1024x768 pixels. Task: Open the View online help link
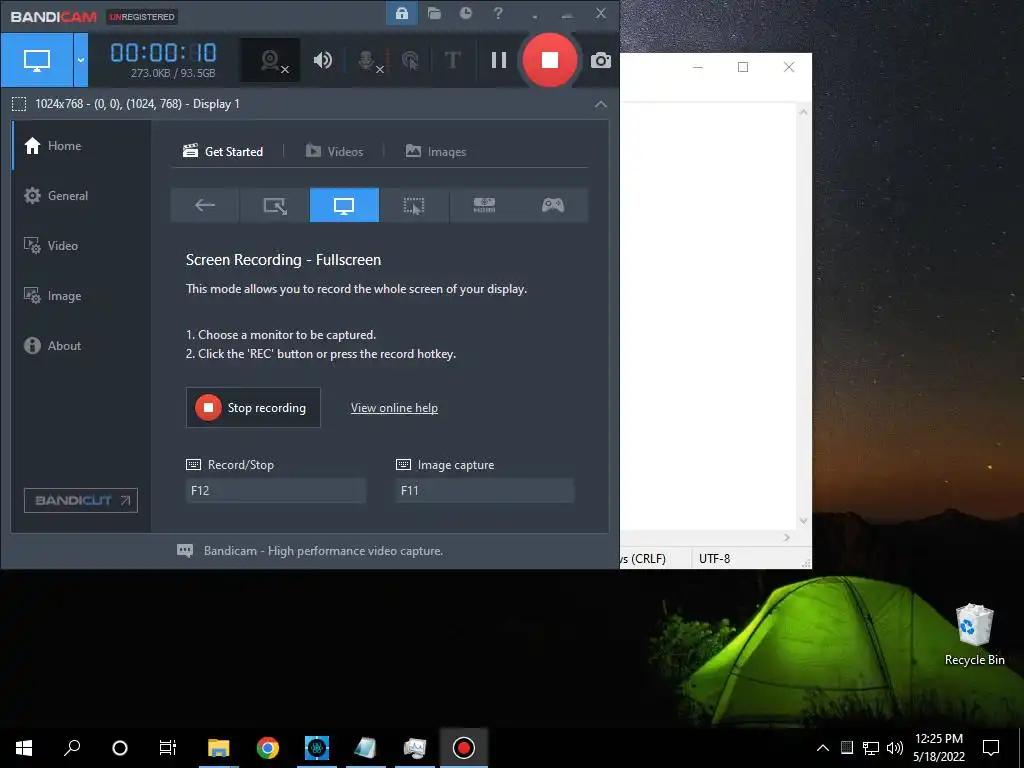coord(394,408)
